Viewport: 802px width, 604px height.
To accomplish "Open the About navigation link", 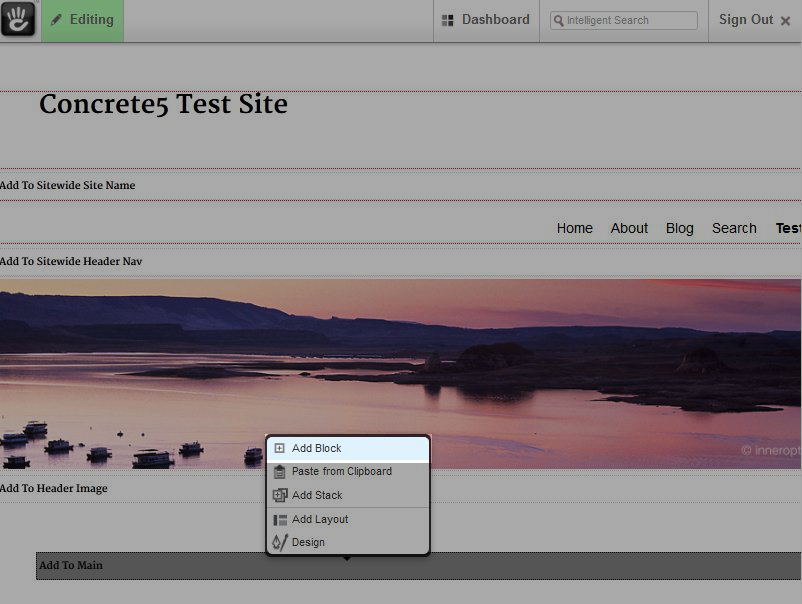I will [x=629, y=228].
